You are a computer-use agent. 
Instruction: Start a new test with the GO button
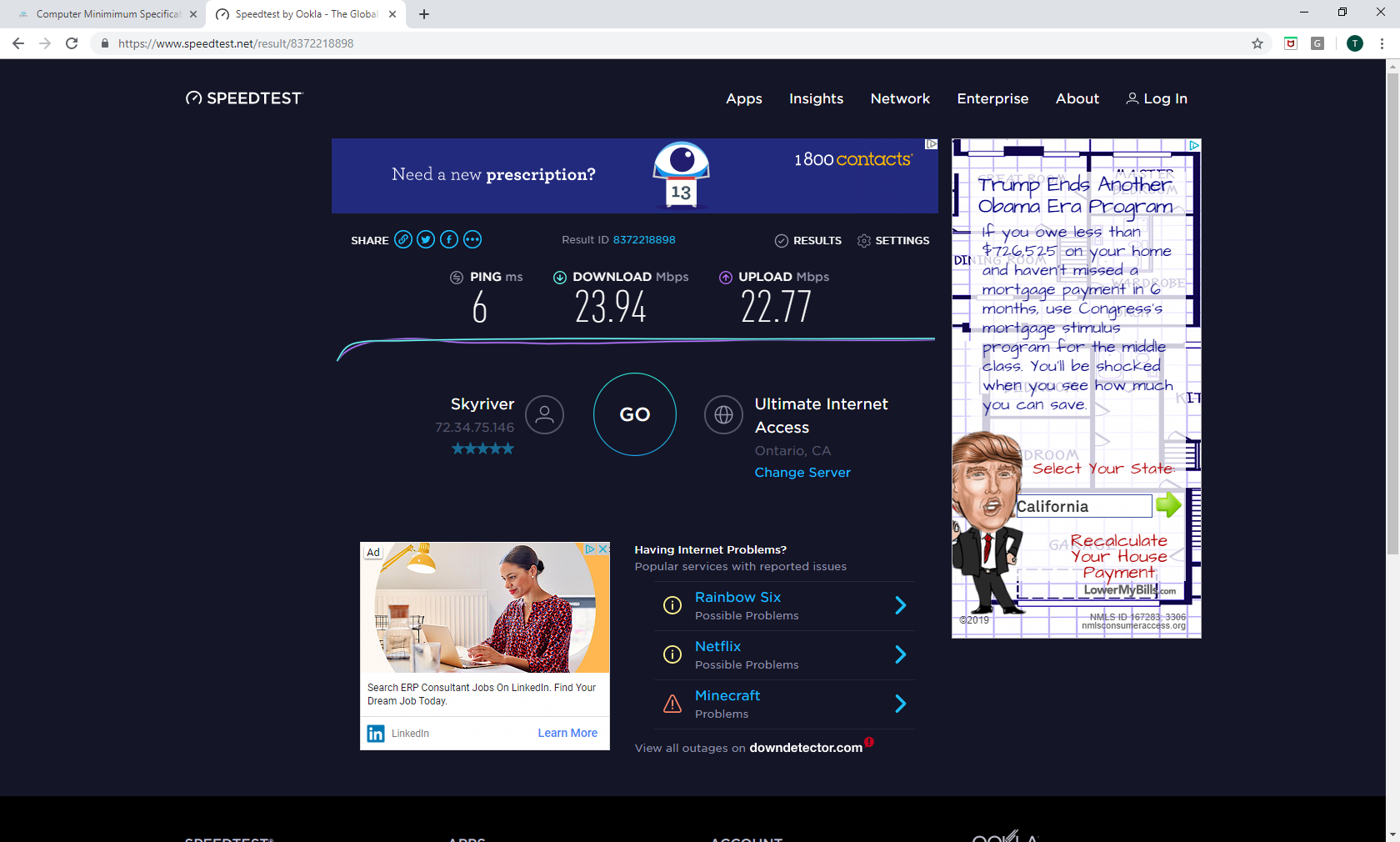point(635,414)
